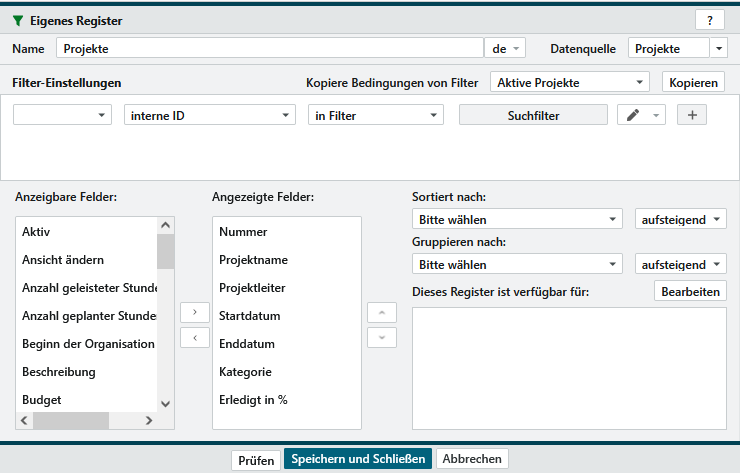Remove field with left arrow button
Image resolution: width=740 pixels, height=473 pixels.
(x=194, y=337)
